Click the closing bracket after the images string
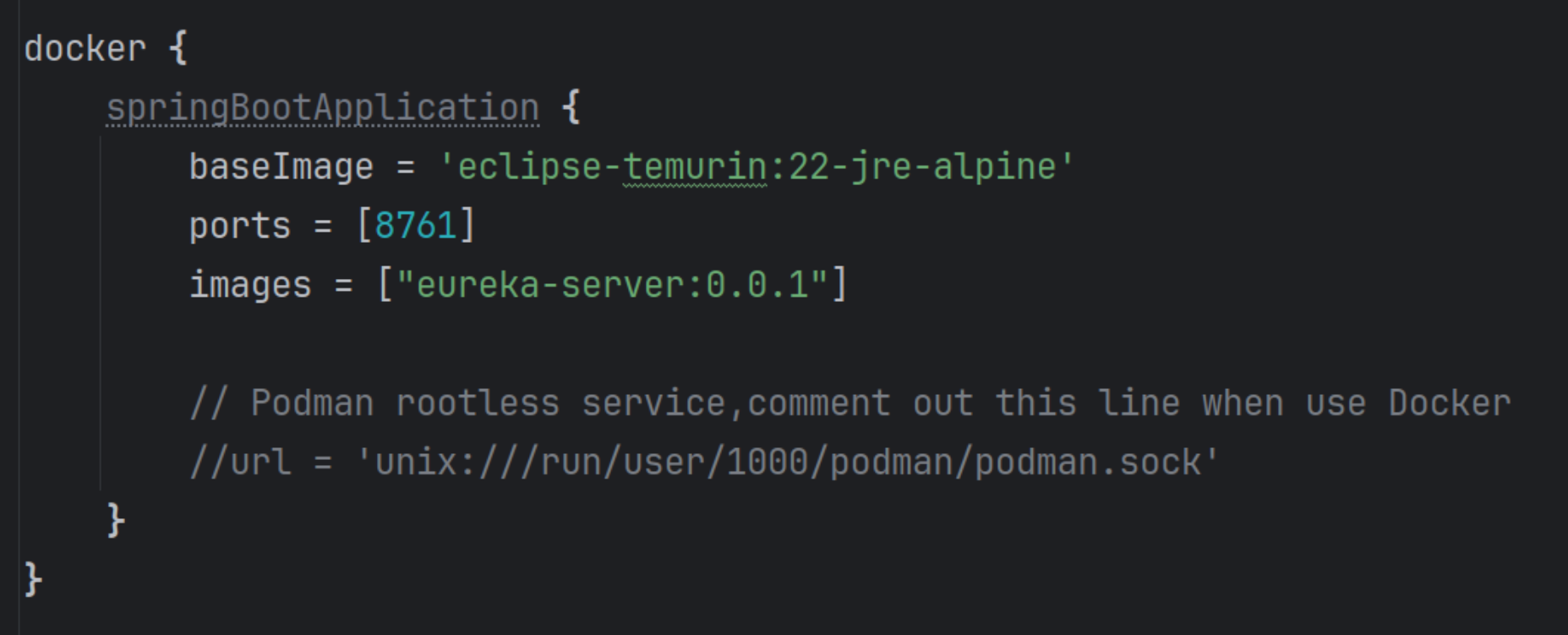The width and height of the screenshot is (1568, 635). click(x=839, y=286)
